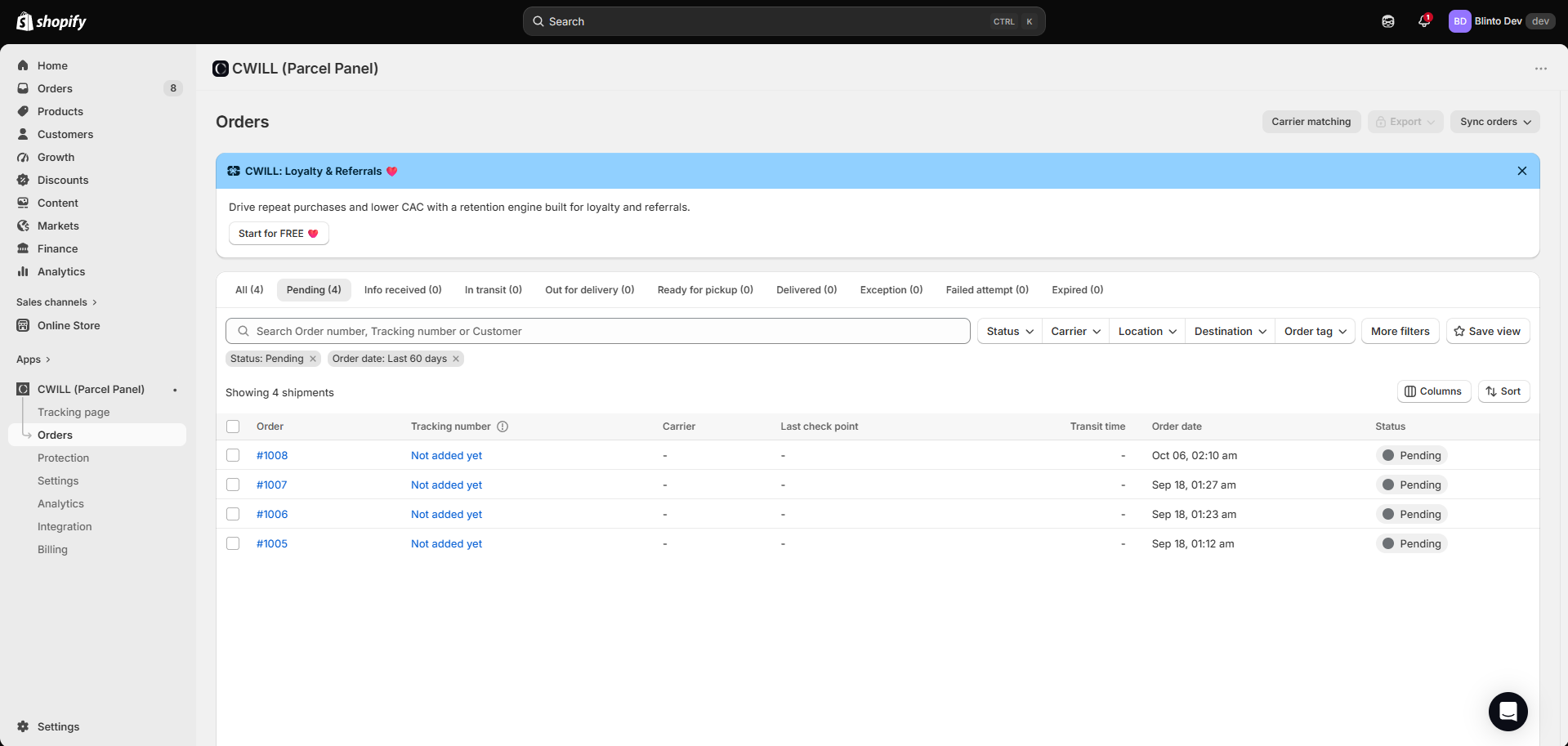The image size is (1568, 746).
Task: Expand the Location filter dropdown
Action: pos(1147,331)
